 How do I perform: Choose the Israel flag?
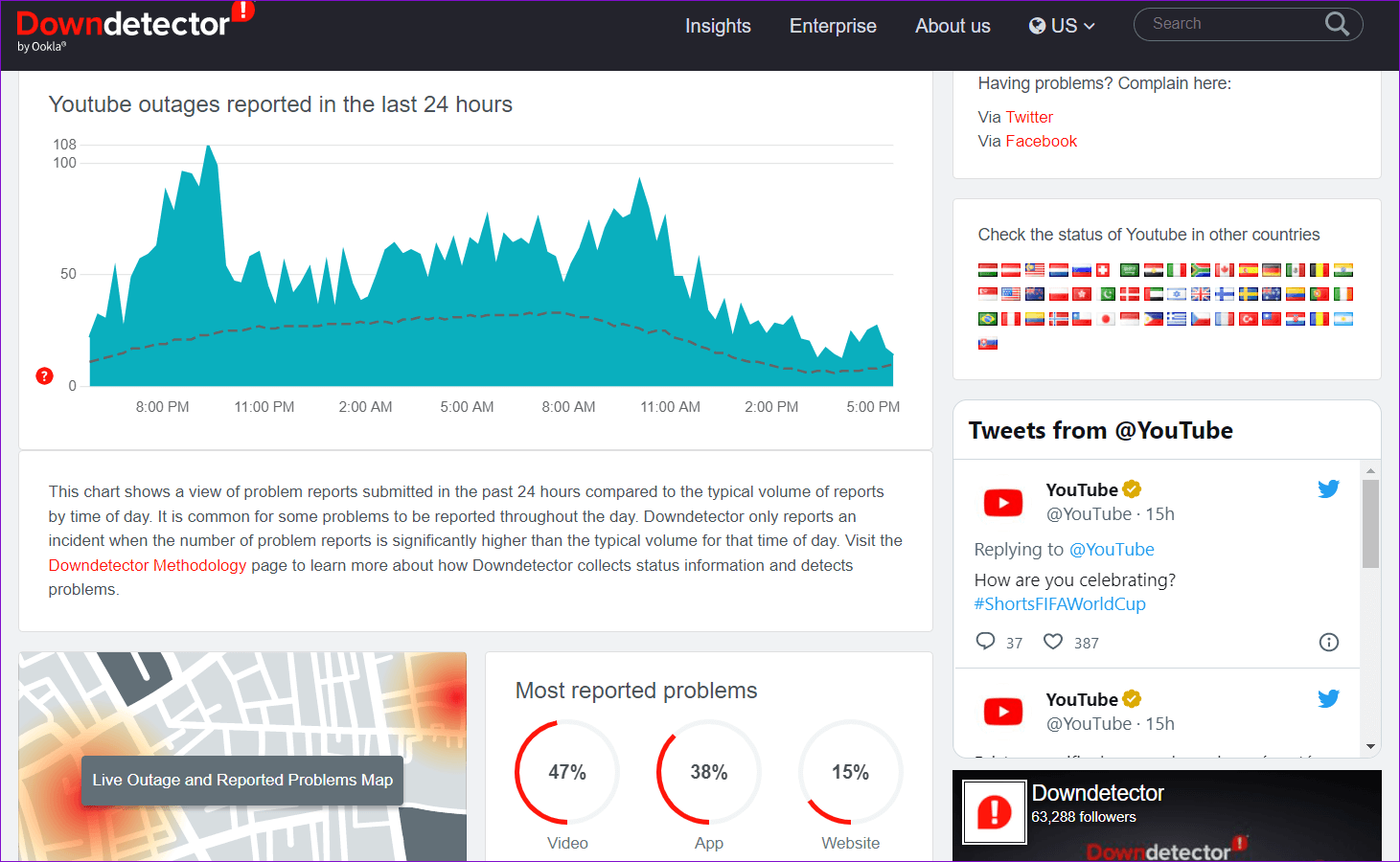pos(1177,294)
